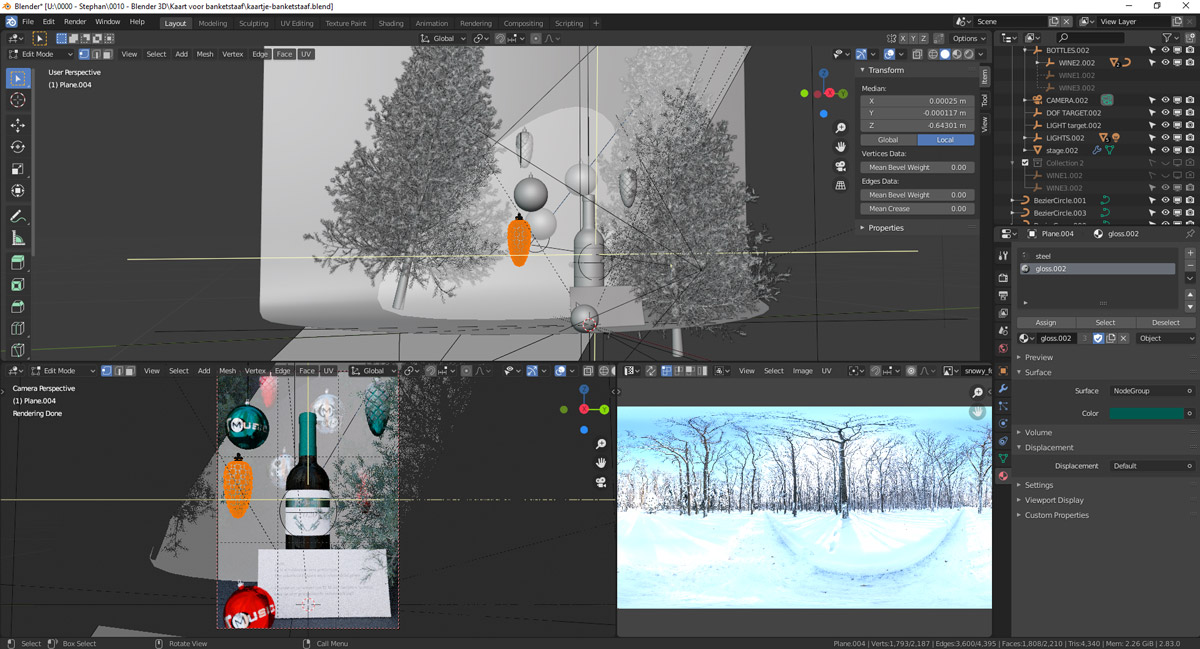This screenshot has width=1200, height=649.
Task: Open the Render menu
Action: point(75,21)
